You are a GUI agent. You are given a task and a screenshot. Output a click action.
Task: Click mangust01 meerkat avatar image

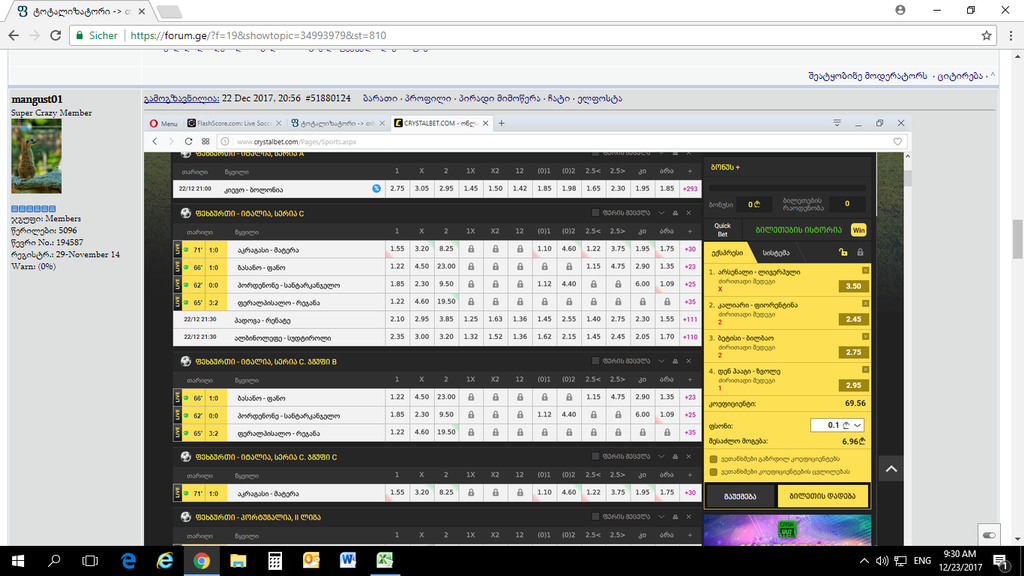[37, 156]
